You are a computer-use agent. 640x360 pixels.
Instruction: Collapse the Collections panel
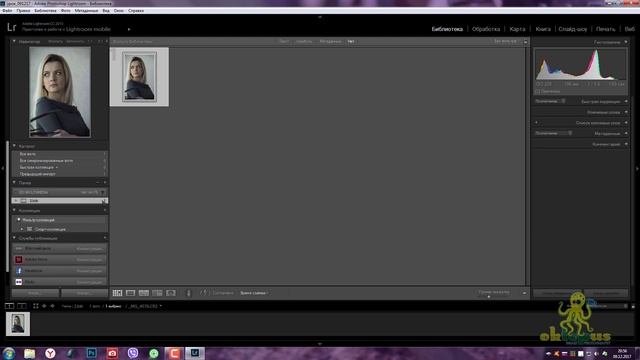(x=14, y=210)
